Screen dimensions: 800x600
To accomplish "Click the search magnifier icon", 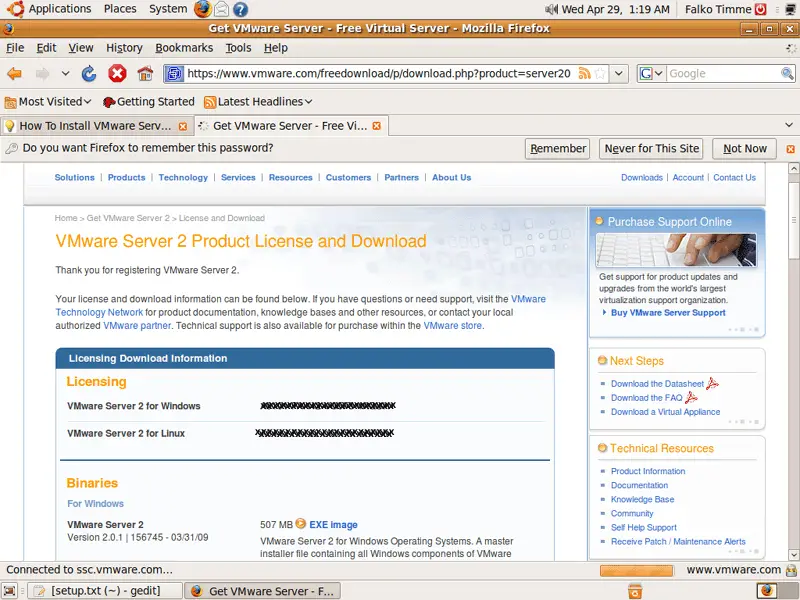I will (787, 74).
